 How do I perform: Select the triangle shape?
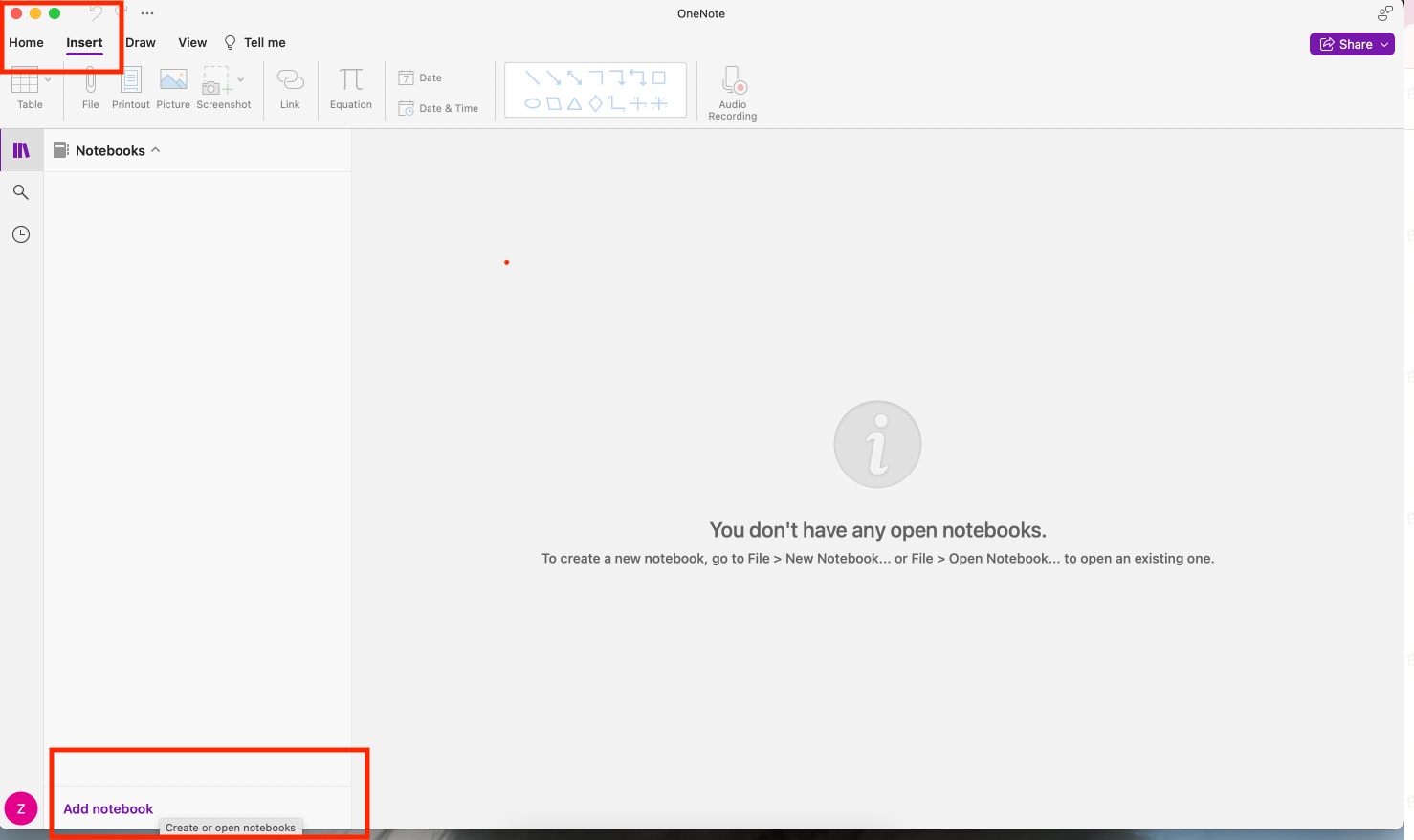pos(575,103)
